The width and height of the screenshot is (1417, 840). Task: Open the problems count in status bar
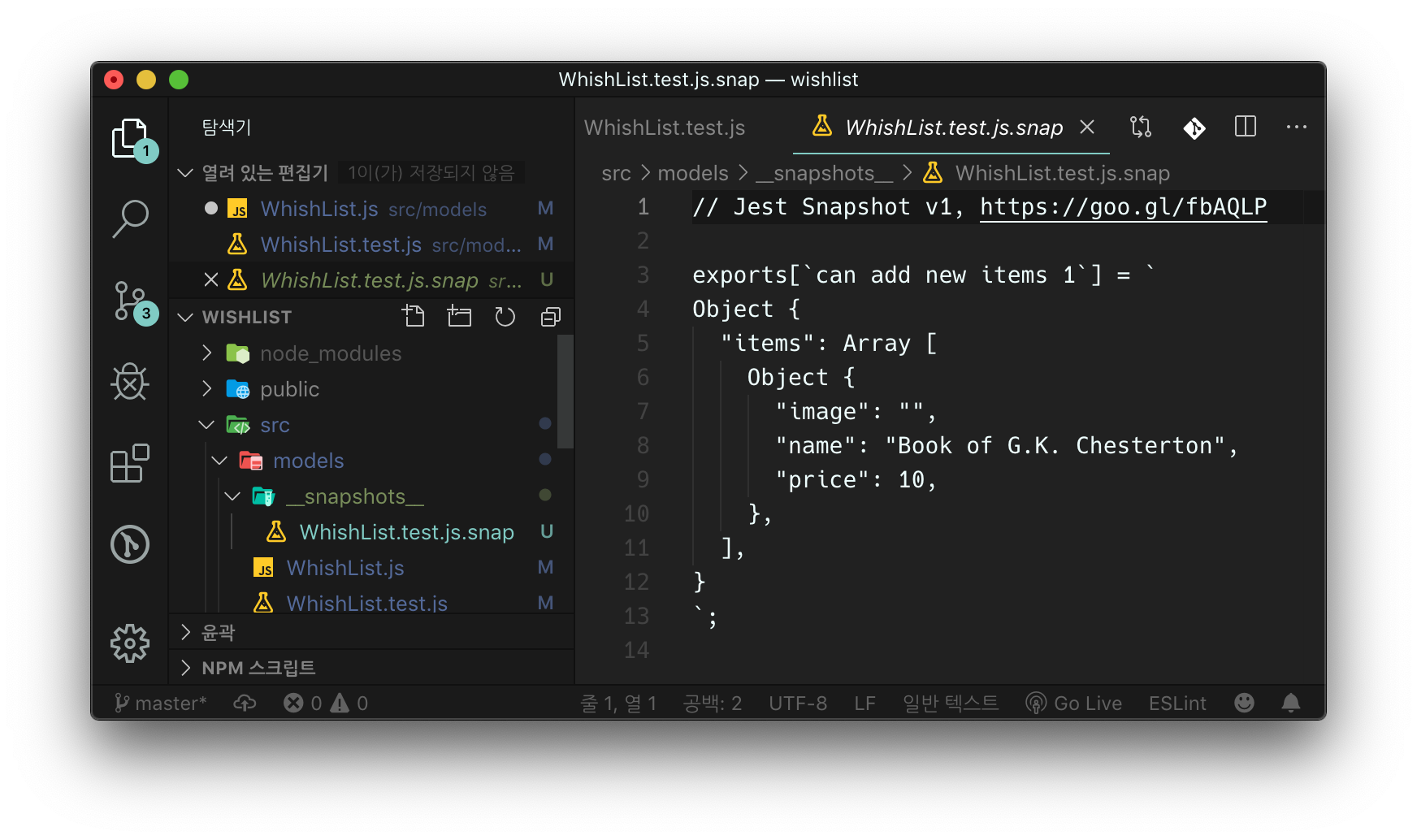(326, 703)
